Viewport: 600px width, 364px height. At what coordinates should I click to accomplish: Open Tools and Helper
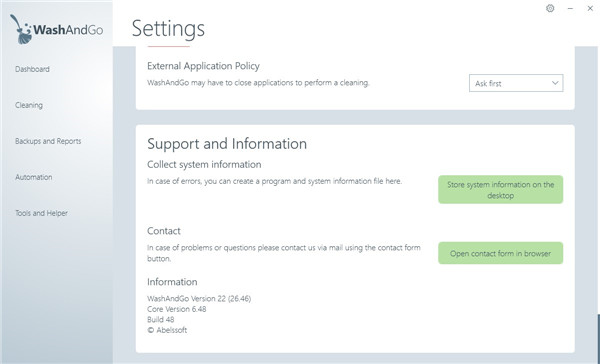click(x=41, y=213)
